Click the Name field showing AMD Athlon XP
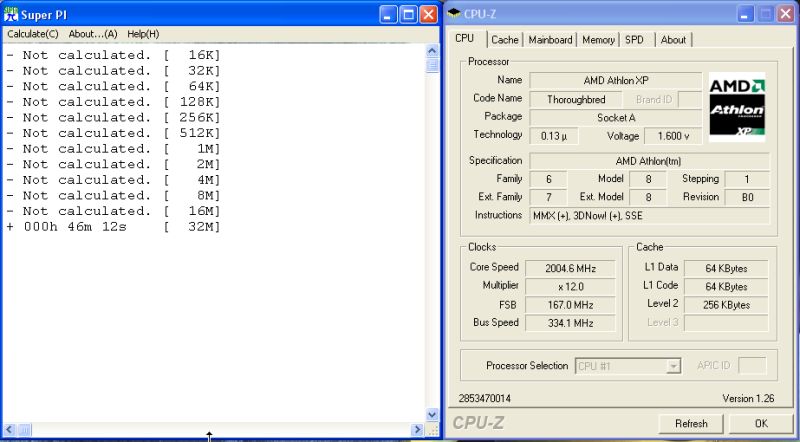Screen dimensions: 800x442 click(x=616, y=81)
